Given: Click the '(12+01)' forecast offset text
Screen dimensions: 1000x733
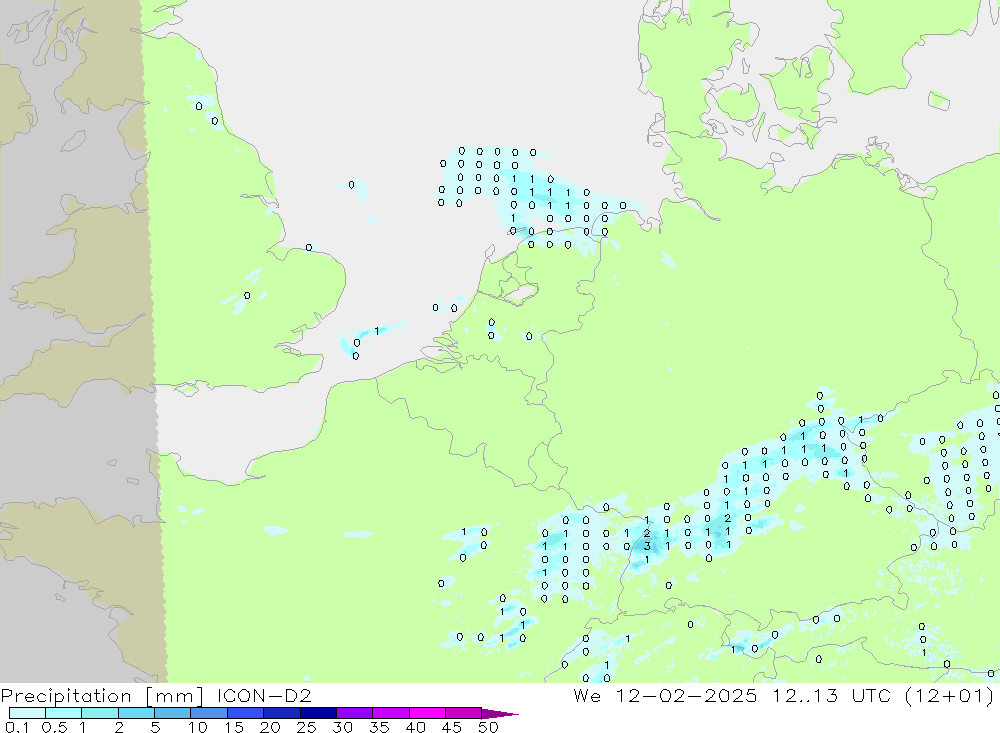Looking at the screenshot, I should [950, 696].
